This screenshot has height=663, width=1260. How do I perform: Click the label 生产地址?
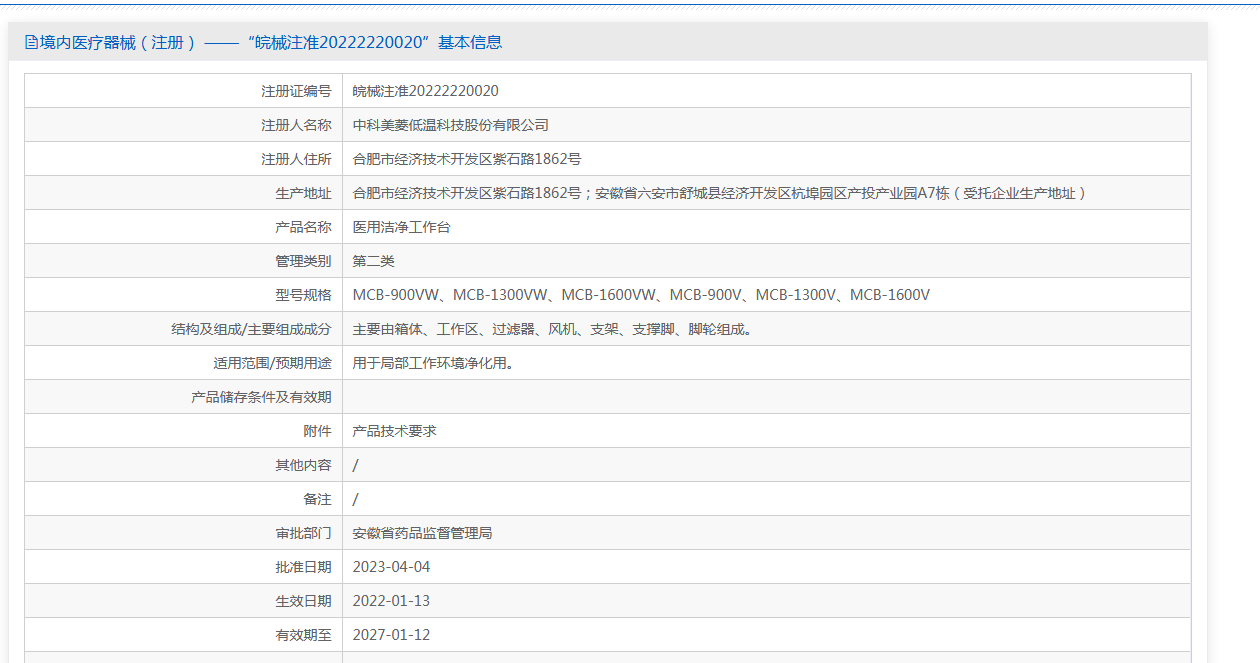(303, 193)
